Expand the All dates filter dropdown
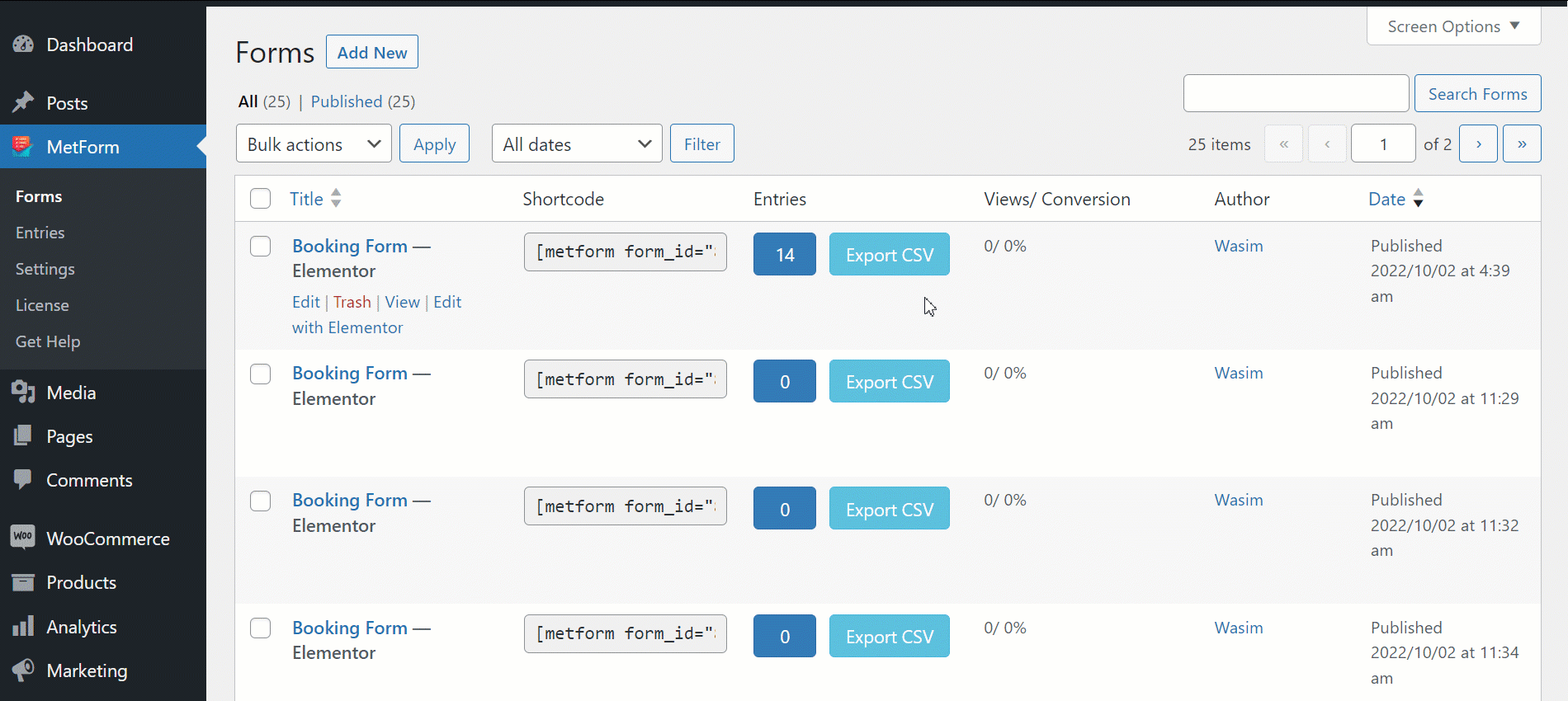The image size is (1568, 701). click(577, 143)
